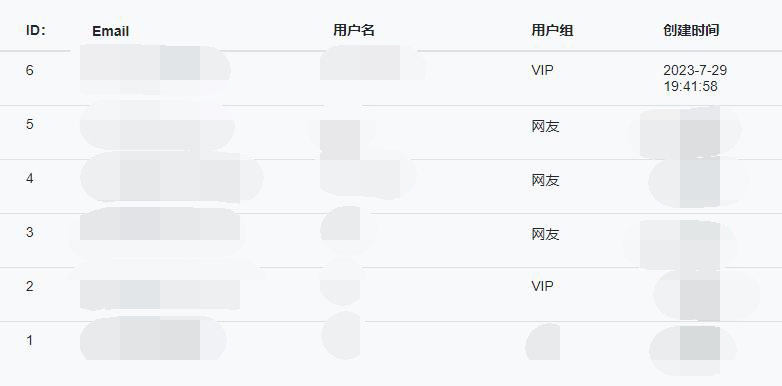782x386 pixels.
Task: Click 网友 user group in row 5
Action: point(546,126)
